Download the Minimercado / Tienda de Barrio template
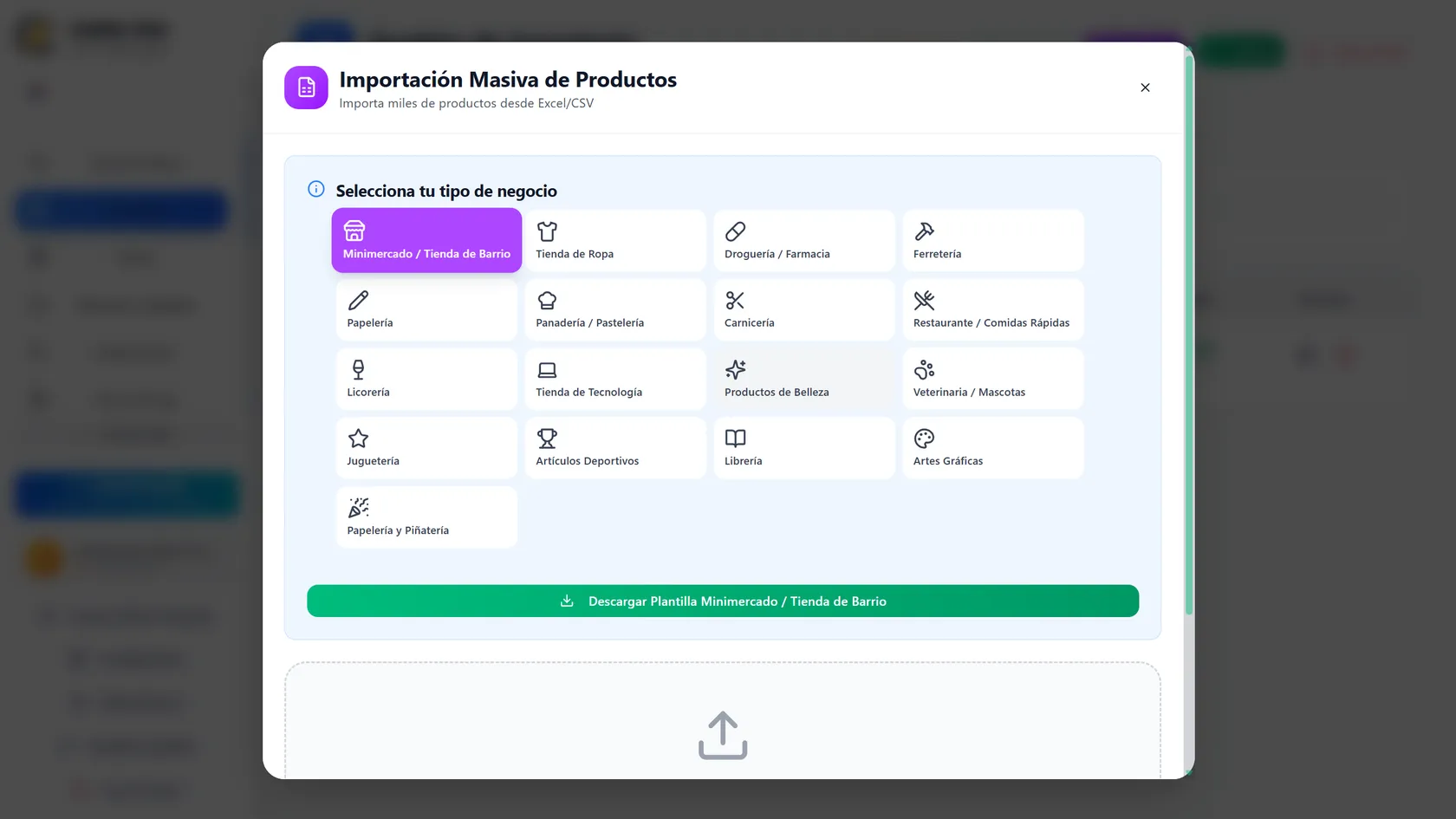The height and width of the screenshot is (819, 1456). tap(723, 601)
